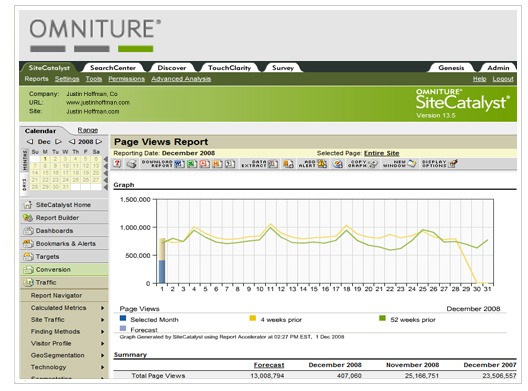The image size is (528, 391).
Task: Click the Bookmarks & Alerts icon
Action: [x=28, y=243]
